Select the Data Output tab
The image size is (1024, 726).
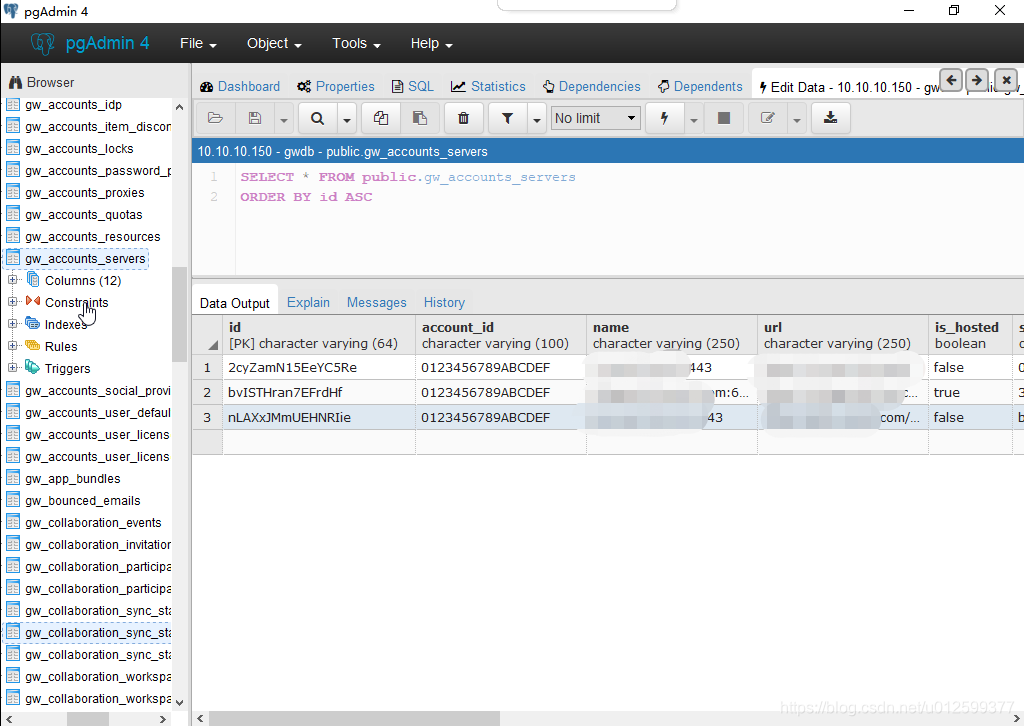[234, 303]
